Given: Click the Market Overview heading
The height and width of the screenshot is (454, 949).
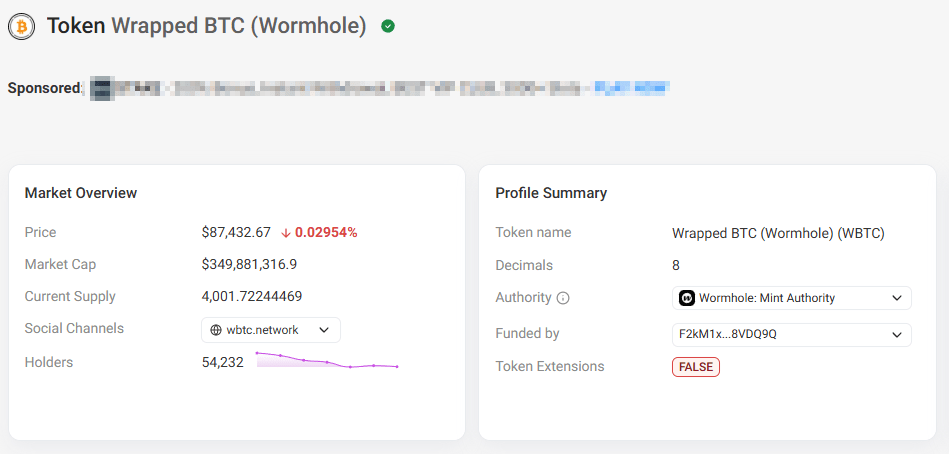Looking at the screenshot, I should [81, 193].
